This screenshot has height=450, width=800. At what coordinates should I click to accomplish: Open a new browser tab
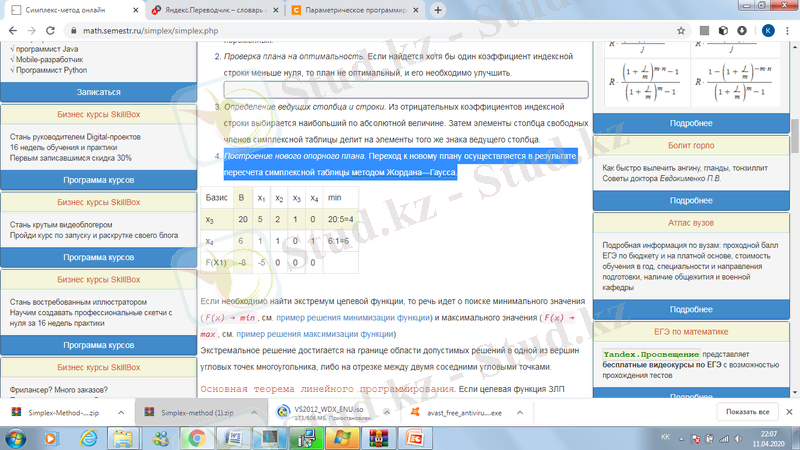point(438,10)
